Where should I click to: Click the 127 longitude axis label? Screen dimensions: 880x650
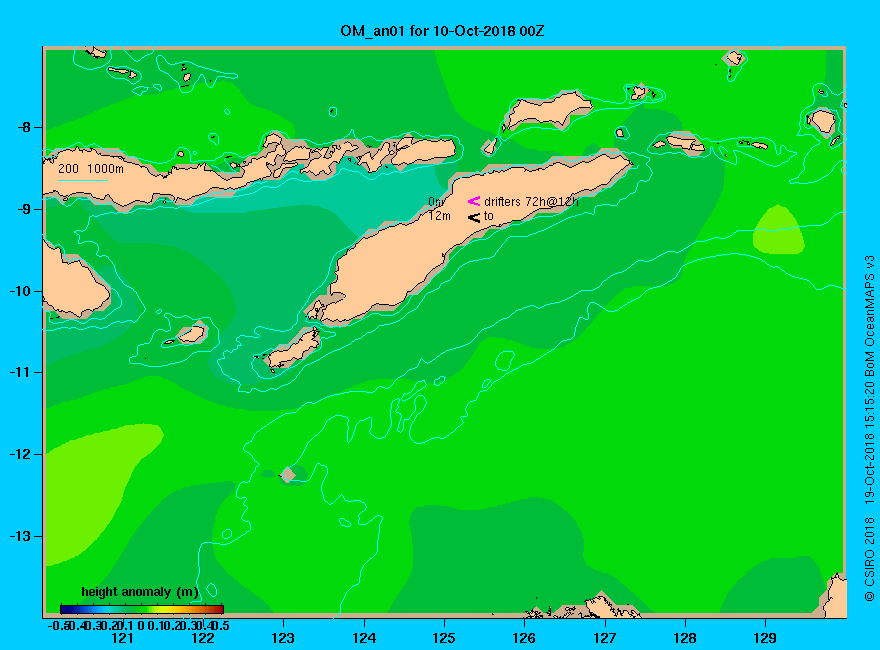[604, 638]
